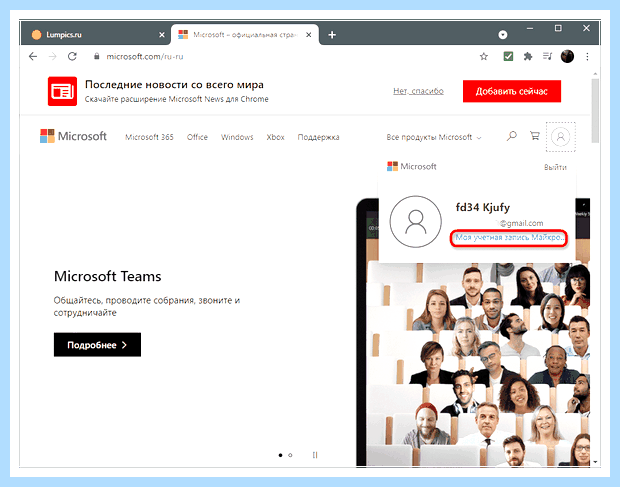Click the account user icon in header
The height and width of the screenshot is (487, 620).
[x=561, y=137]
